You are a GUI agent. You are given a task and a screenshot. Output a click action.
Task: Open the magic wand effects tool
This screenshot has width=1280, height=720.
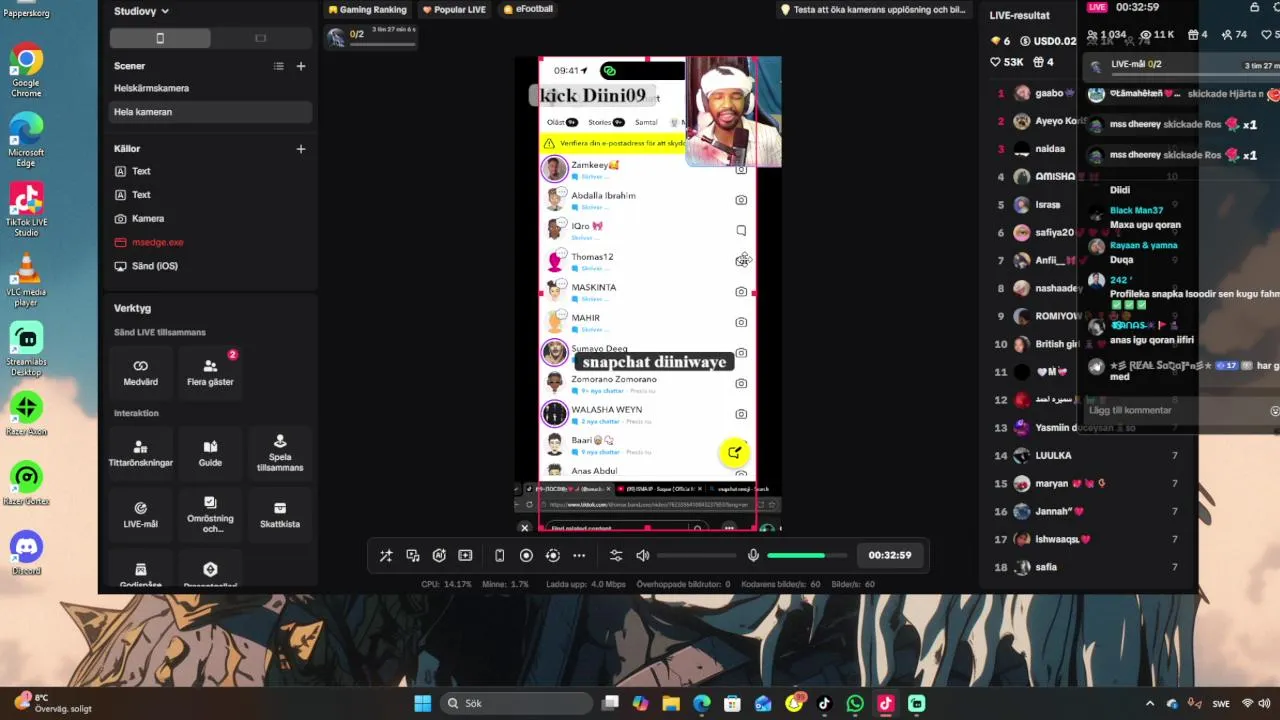[386, 555]
